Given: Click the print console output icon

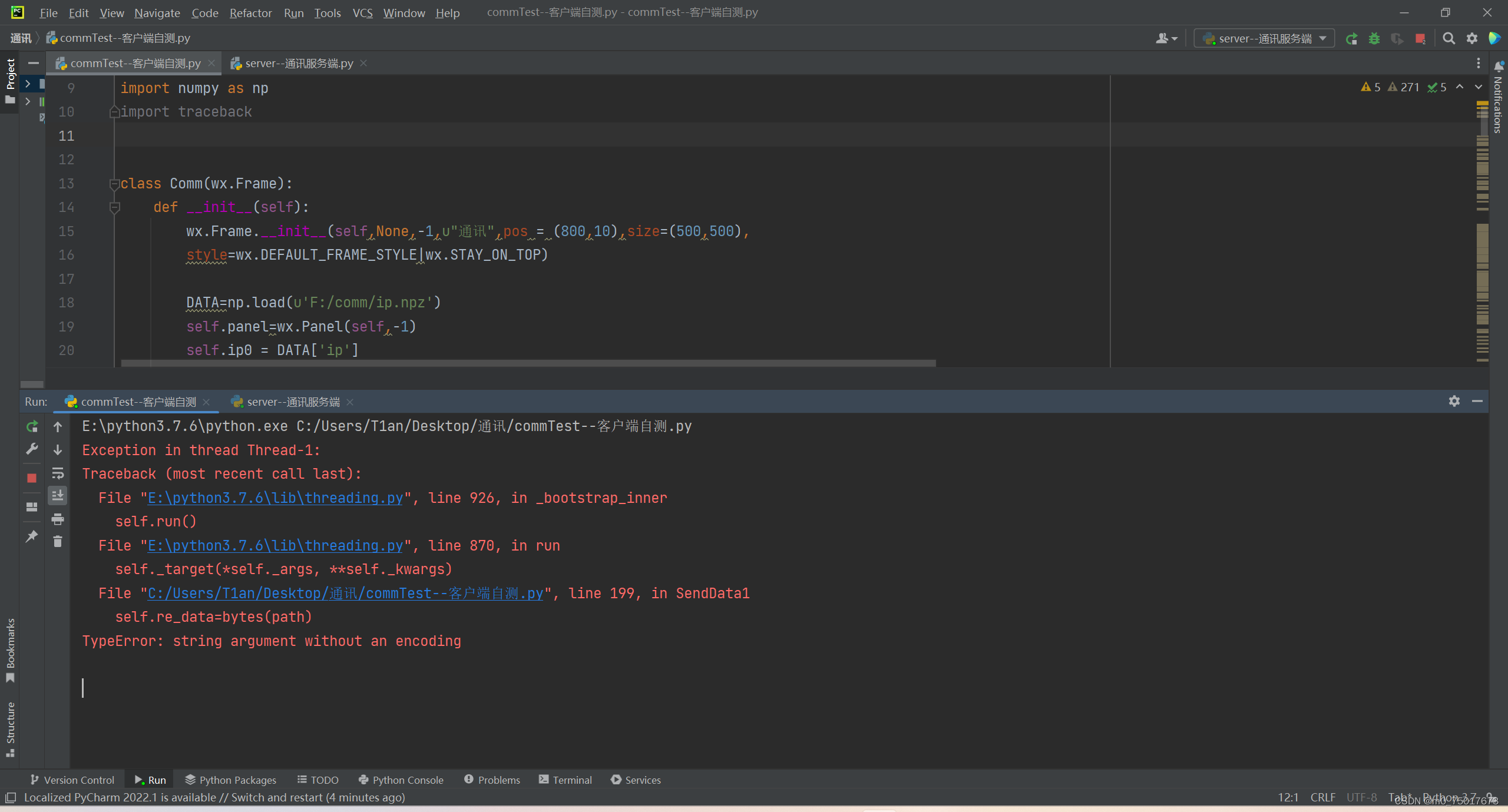Looking at the screenshot, I should (x=58, y=519).
